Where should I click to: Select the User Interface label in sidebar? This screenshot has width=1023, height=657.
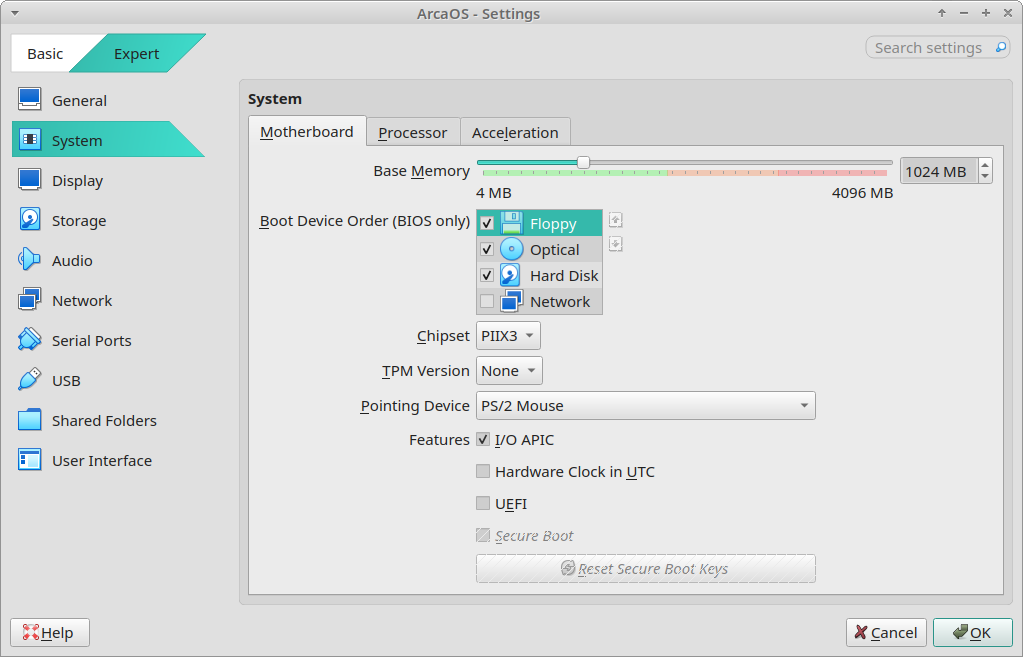pyautogui.click(x=102, y=461)
